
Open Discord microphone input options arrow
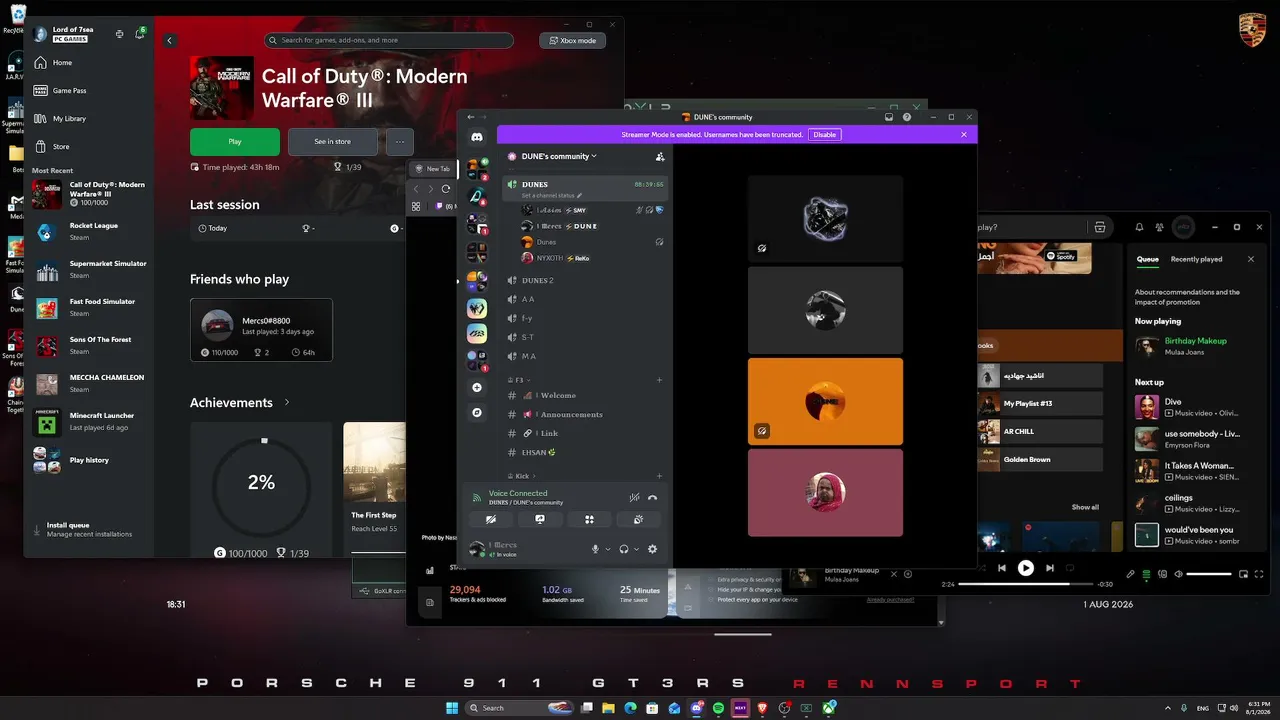pos(607,549)
